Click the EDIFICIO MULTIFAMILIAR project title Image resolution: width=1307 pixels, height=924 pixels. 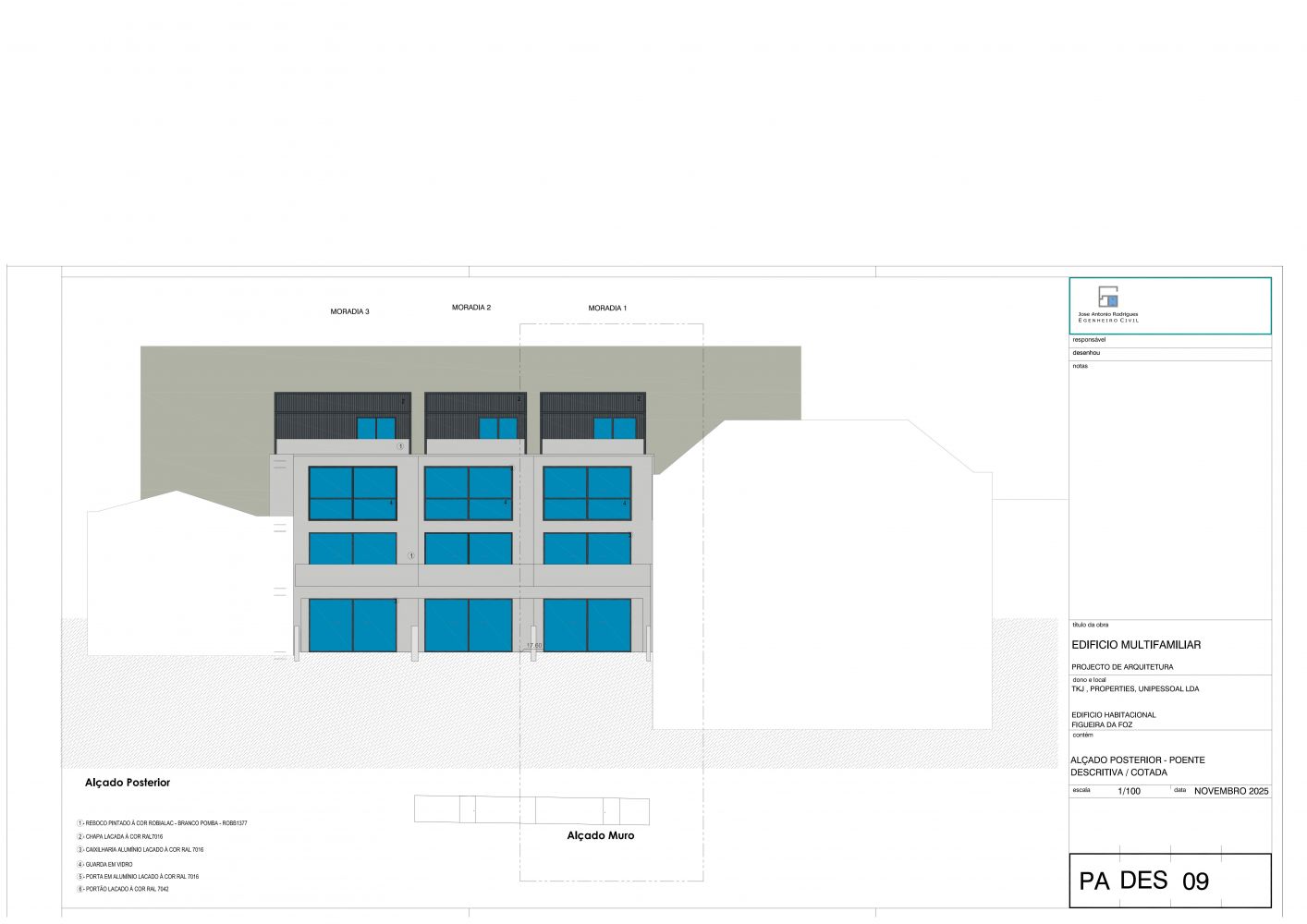1135,645
